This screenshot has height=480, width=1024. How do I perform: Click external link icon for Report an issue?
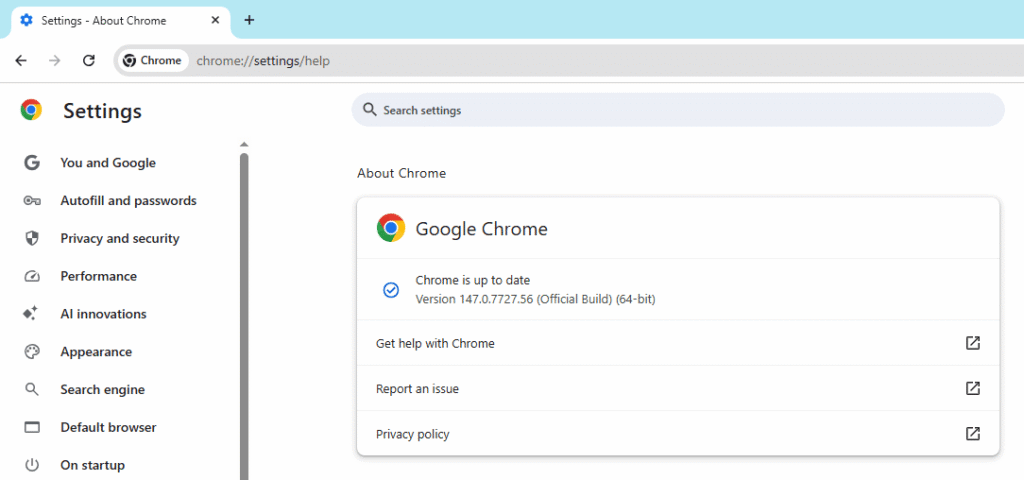point(973,389)
